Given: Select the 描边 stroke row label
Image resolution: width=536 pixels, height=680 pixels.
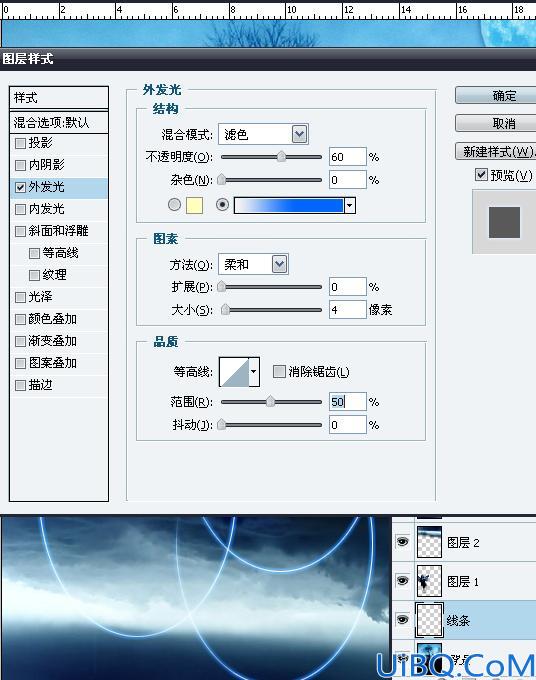Looking at the screenshot, I should [40, 385].
